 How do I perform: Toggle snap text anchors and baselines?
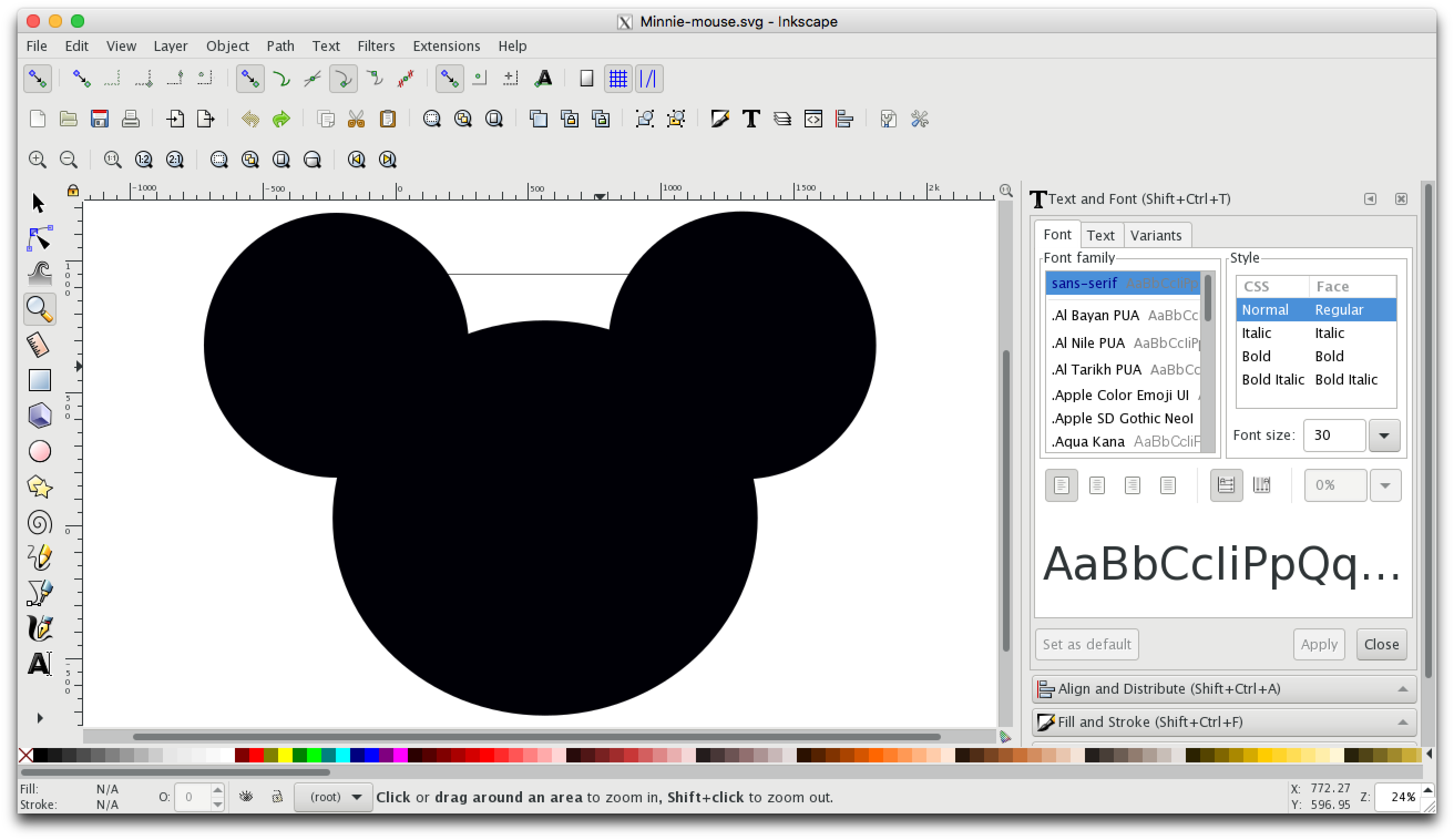coord(542,79)
